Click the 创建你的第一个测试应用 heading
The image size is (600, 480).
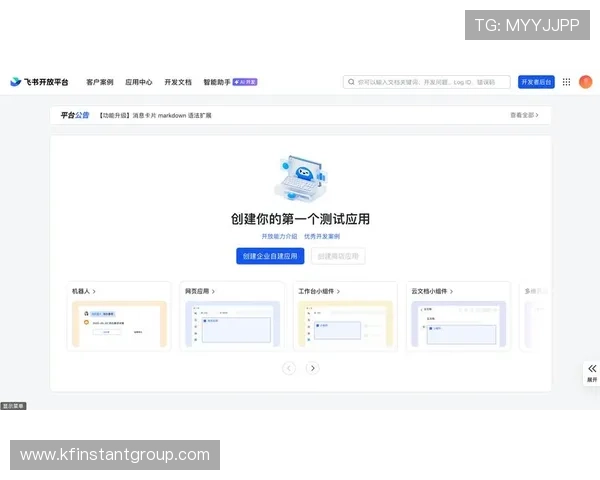click(x=300, y=219)
